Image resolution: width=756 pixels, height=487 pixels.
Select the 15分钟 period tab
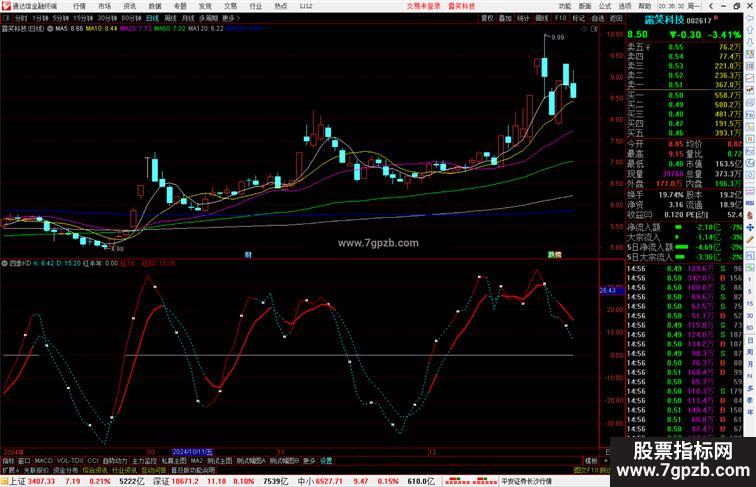pyautogui.click(x=83, y=18)
